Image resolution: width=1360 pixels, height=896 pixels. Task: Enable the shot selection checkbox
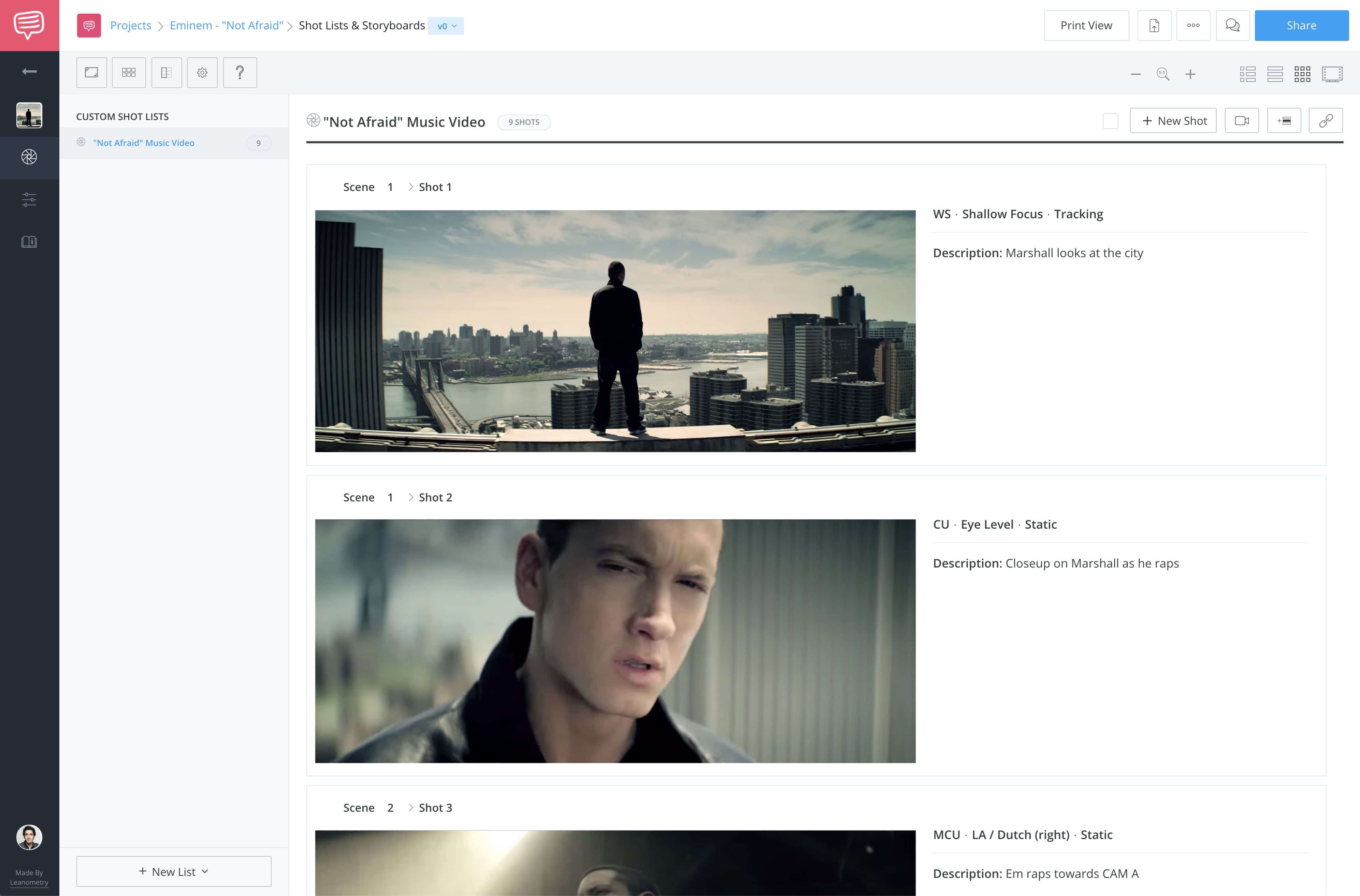[1110, 120]
